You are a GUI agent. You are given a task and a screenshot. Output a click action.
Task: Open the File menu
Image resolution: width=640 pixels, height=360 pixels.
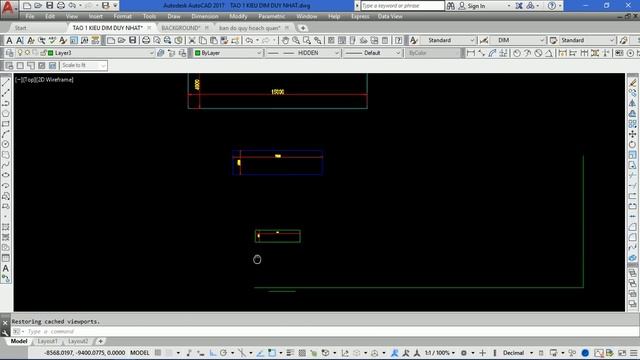pos(30,16)
